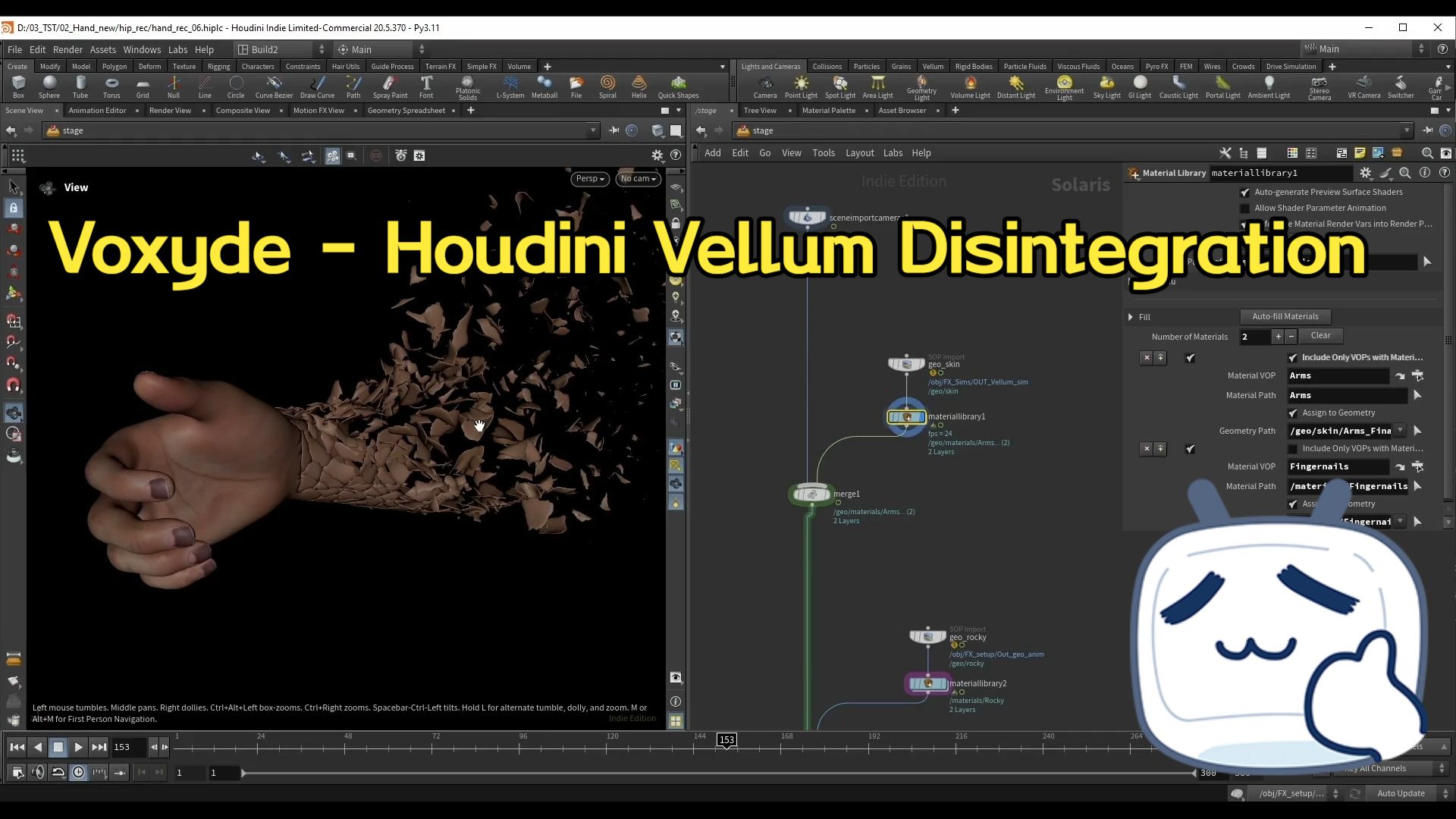Select the materiallibrary1 node

click(907, 416)
